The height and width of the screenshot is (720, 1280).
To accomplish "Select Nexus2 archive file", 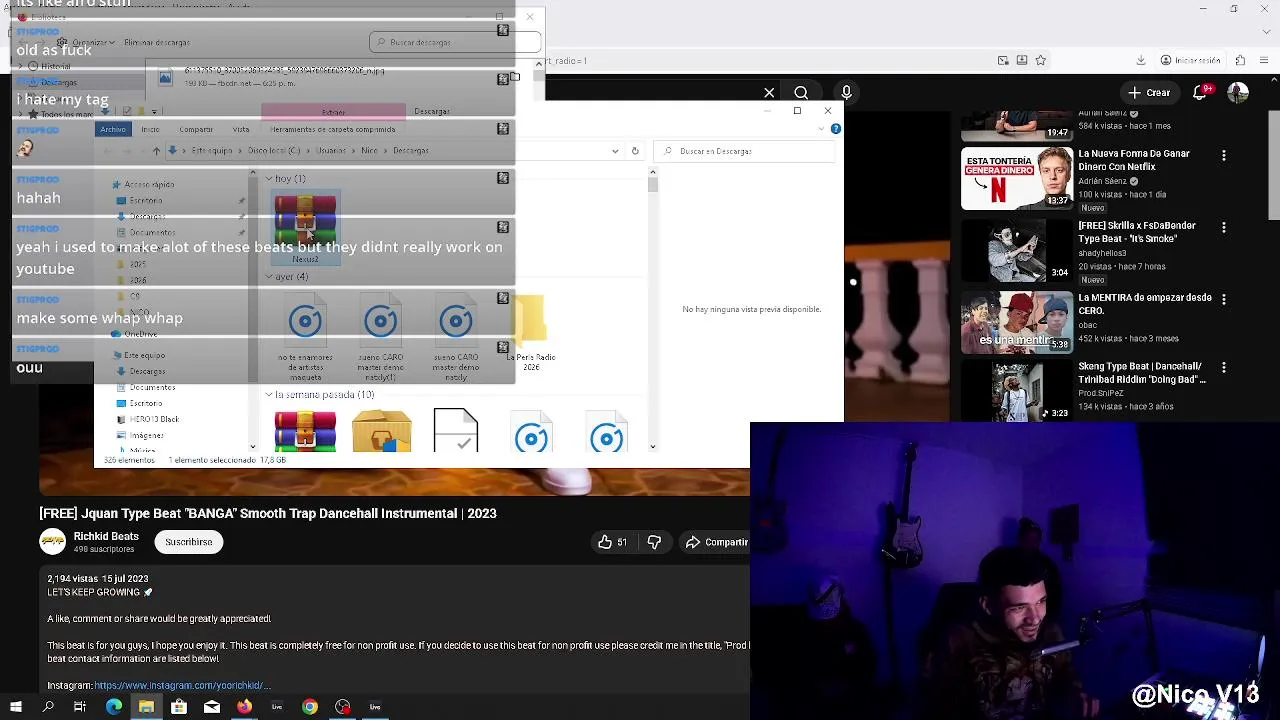I will pyautogui.click(x=306, y=229).
